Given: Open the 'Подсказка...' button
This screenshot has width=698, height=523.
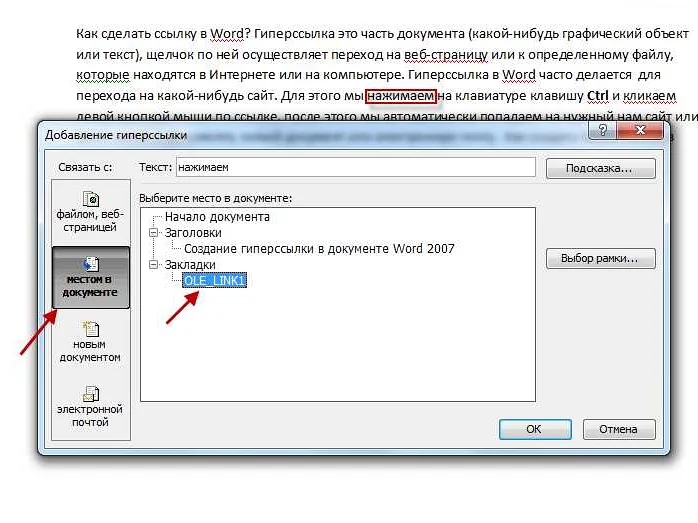Looking at the screenshot, I should pos(601,169).
